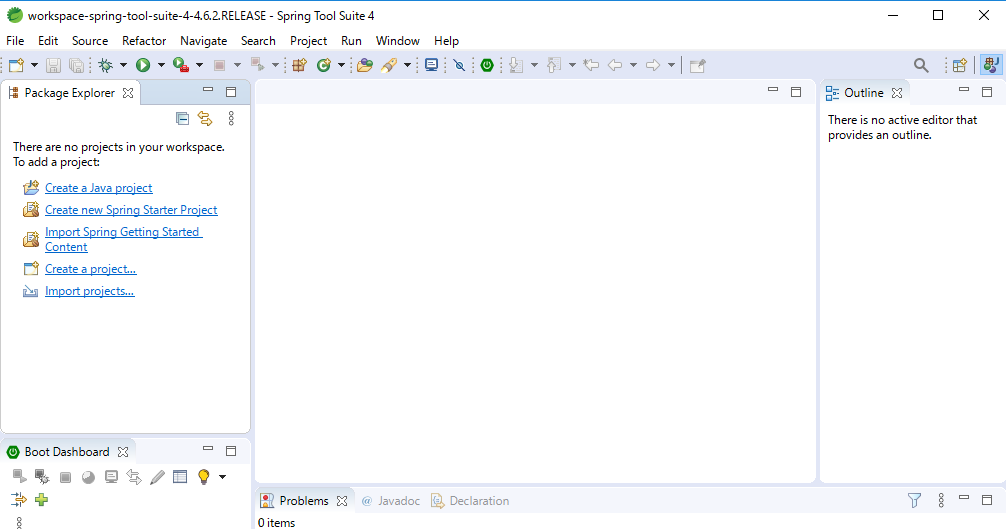Expand the Run dropdown arrow
1006x529 pixels.
[161, 65]
